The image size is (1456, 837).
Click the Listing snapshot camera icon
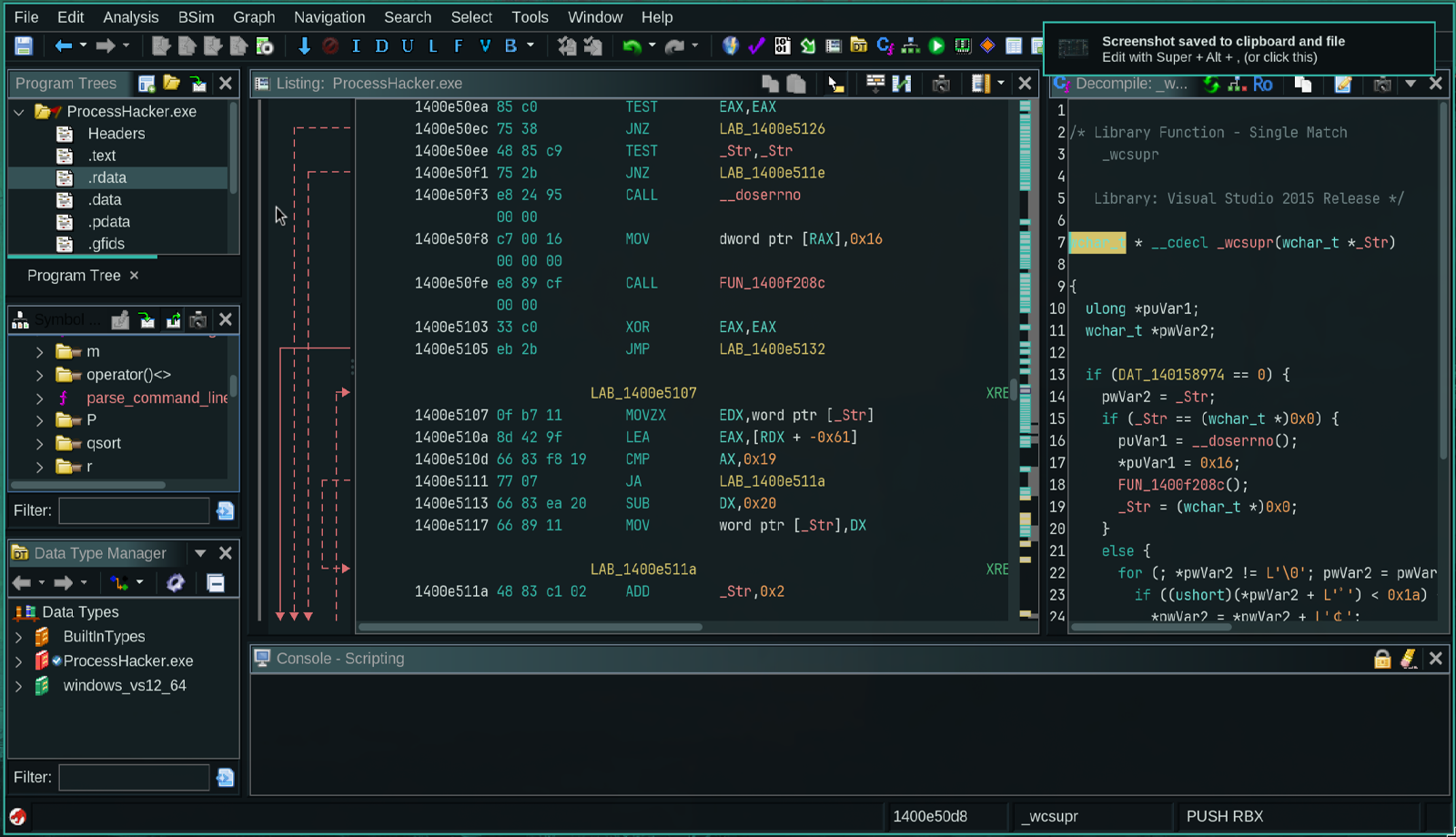(x=941, y=84)
